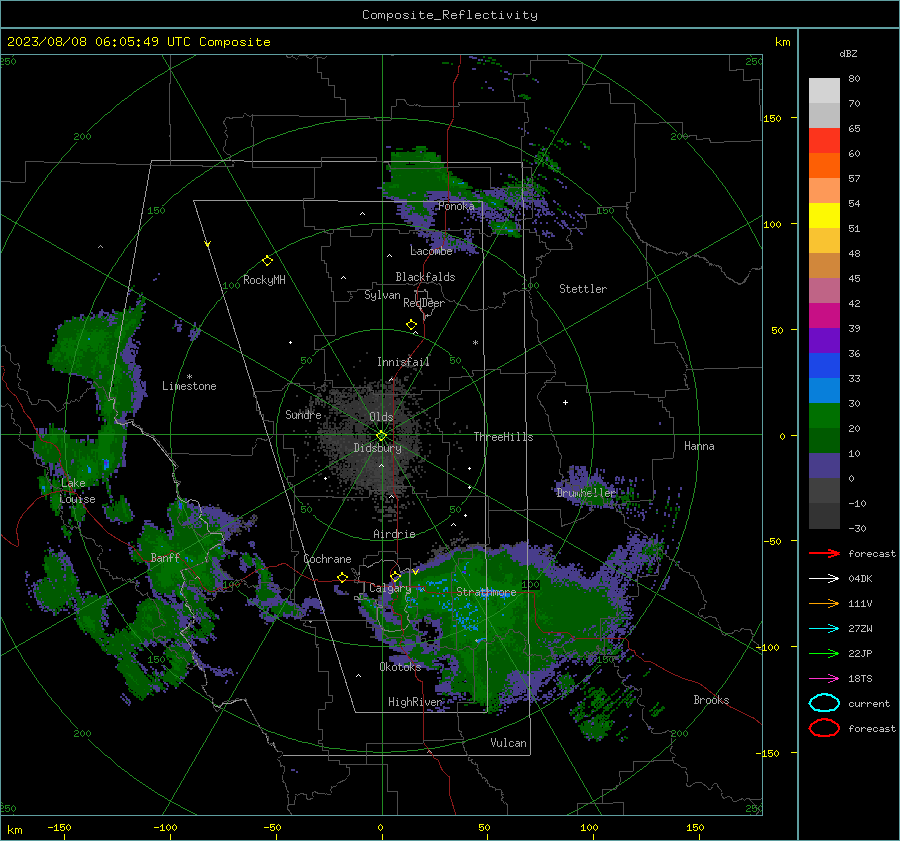Click the Vulcan city label

(x=509, y=743)
